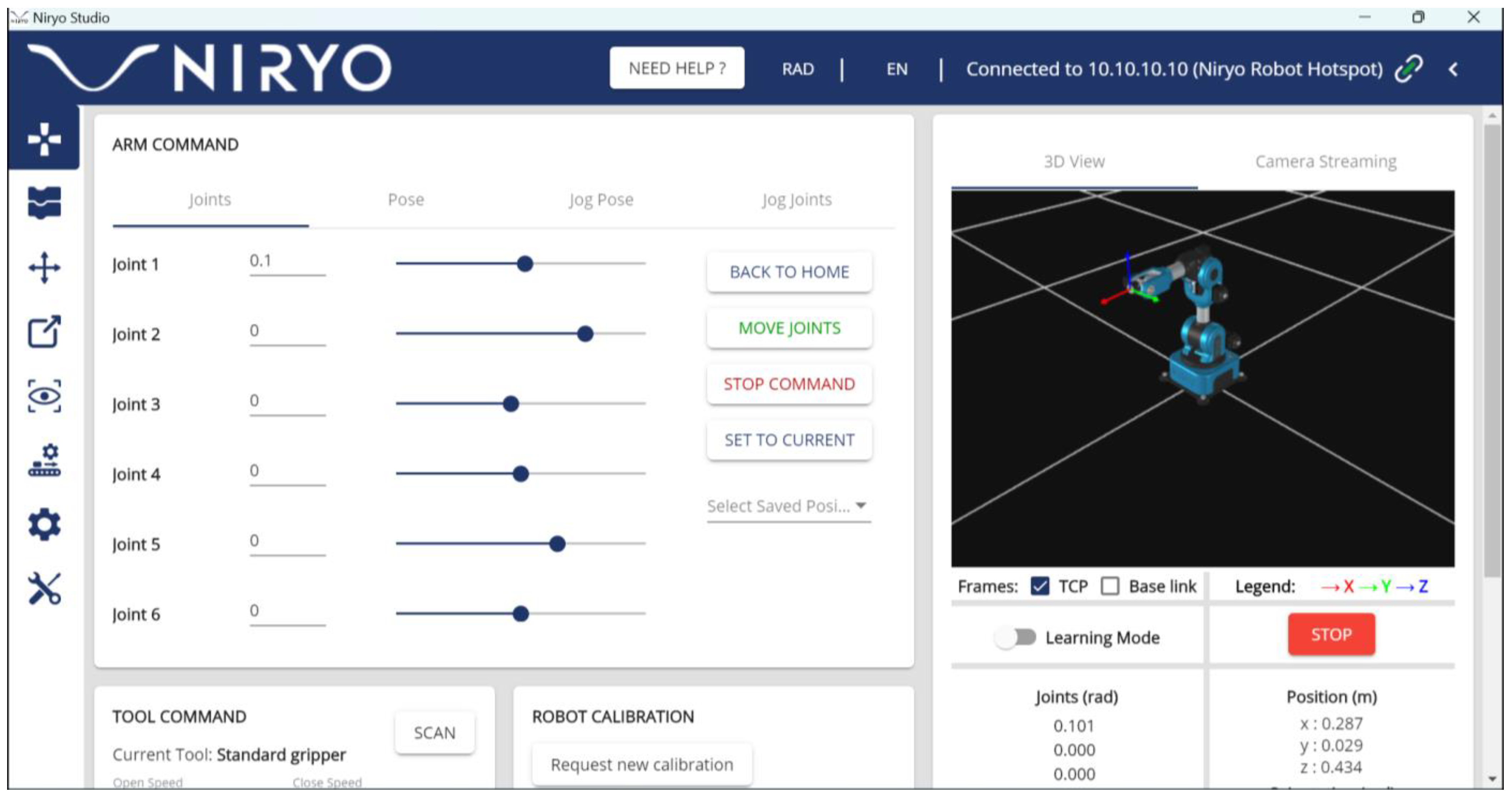
Task: Open the saved positions move-arrows icon
Action: [x=44, y=268]
